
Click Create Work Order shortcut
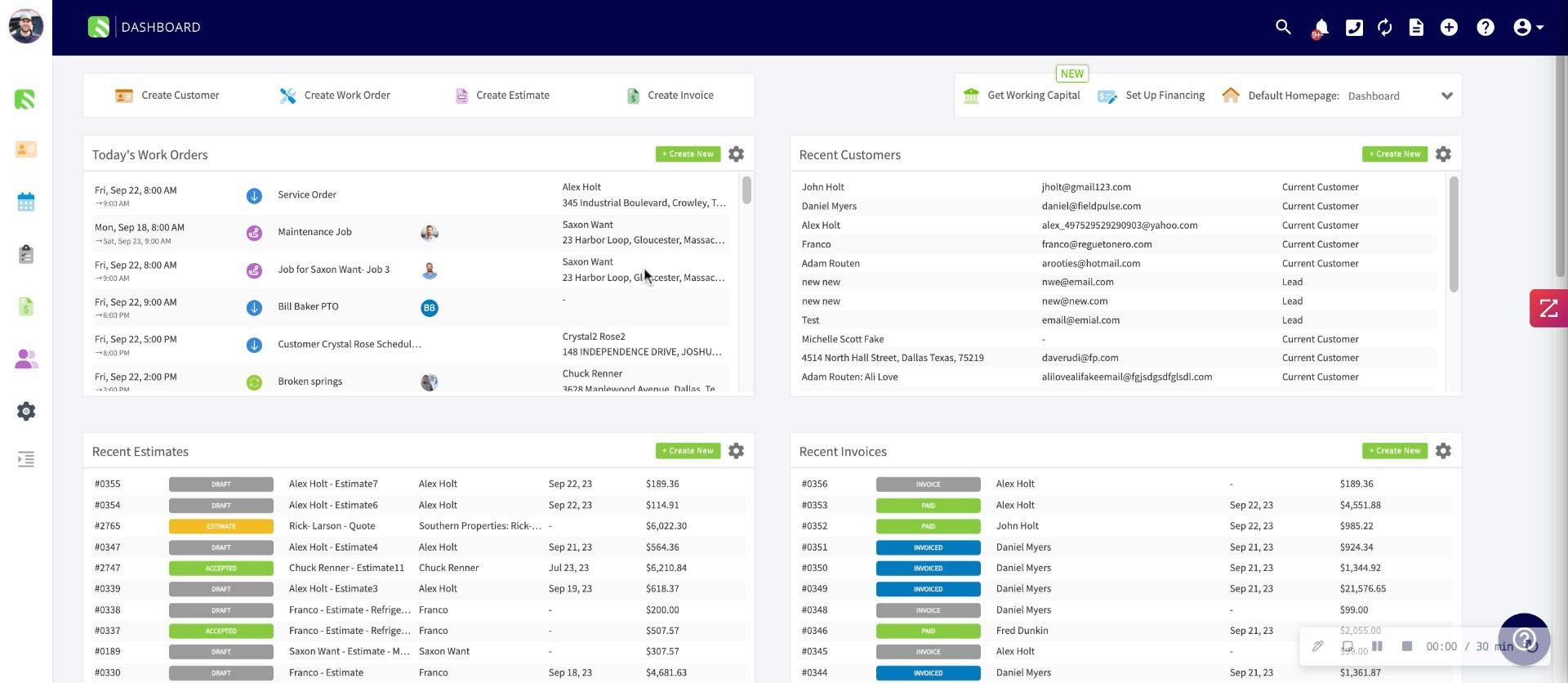click(335, 96)
